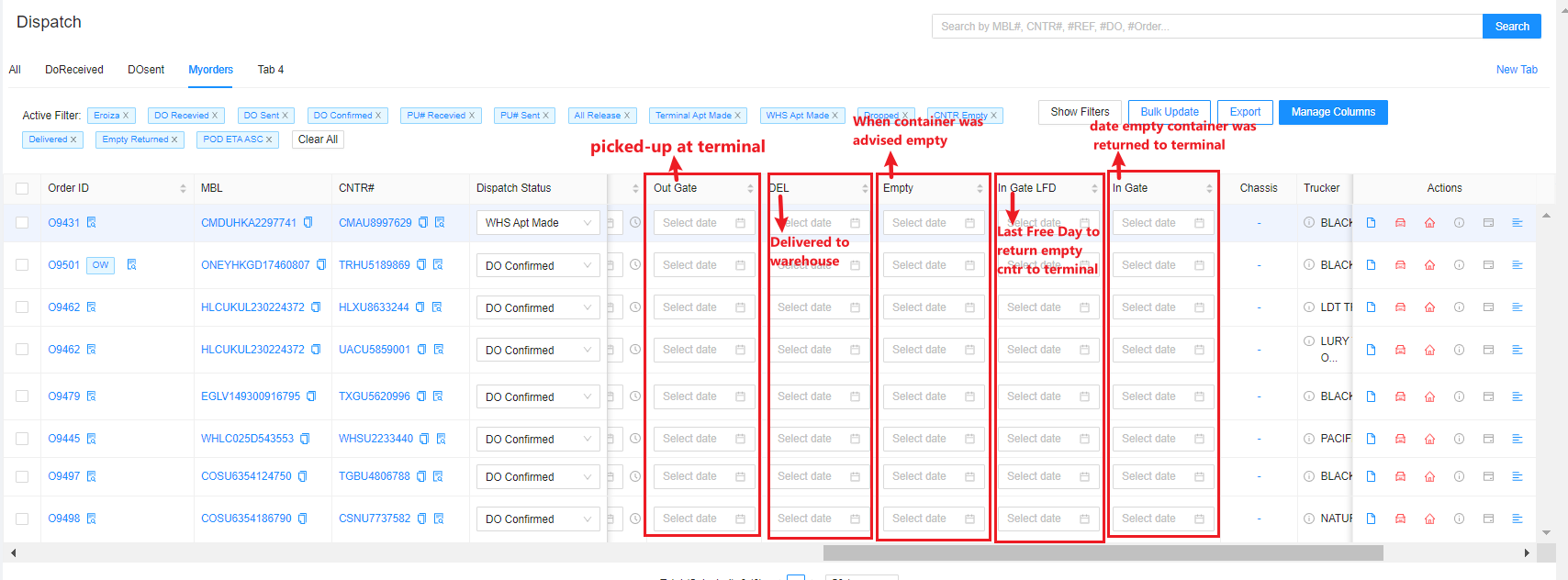The image size is (1568, 580).
Task: Open the Tab 4 tab
Action: (271, 70)
